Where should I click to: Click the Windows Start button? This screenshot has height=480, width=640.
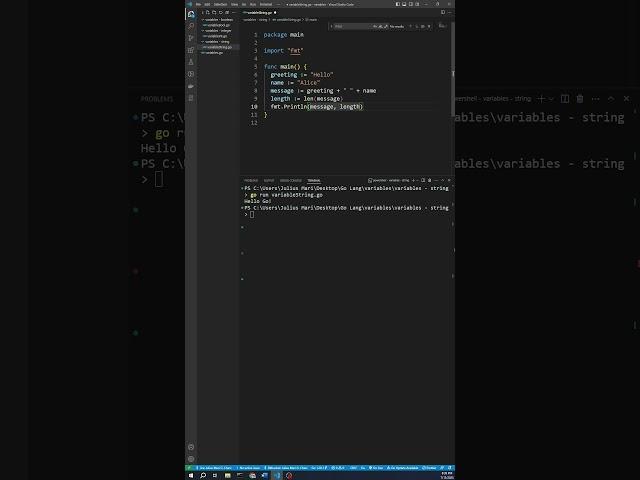191,476
